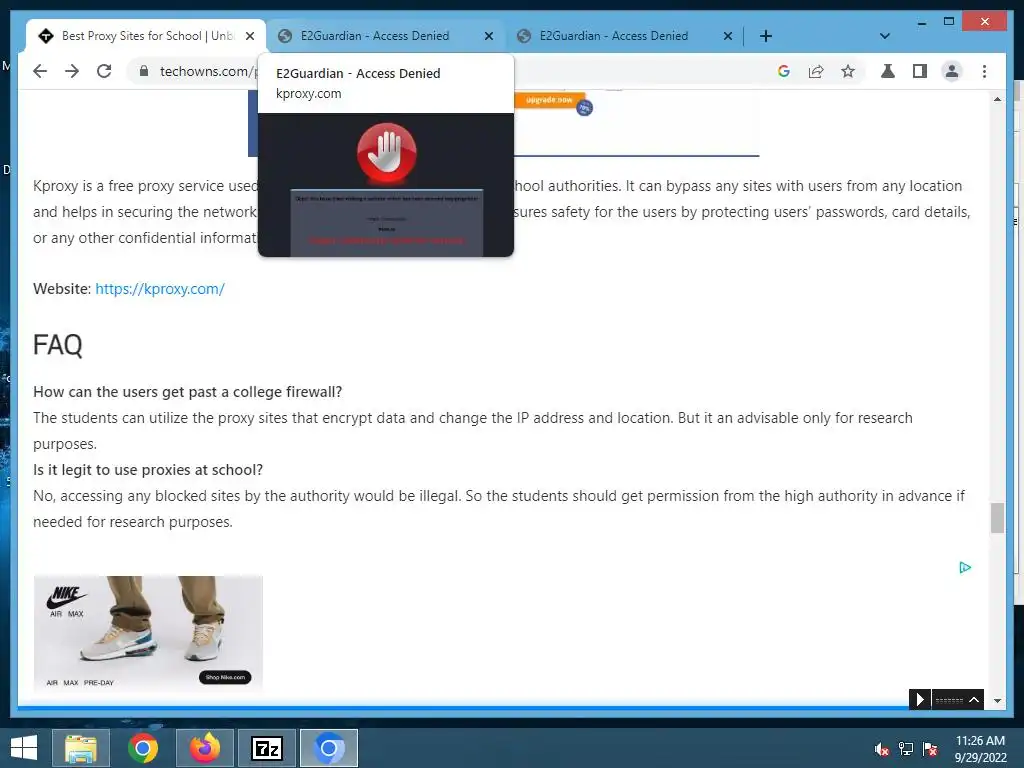Open the profile avatar menu
Screen dimensions: 1024x768
(952, 71)
